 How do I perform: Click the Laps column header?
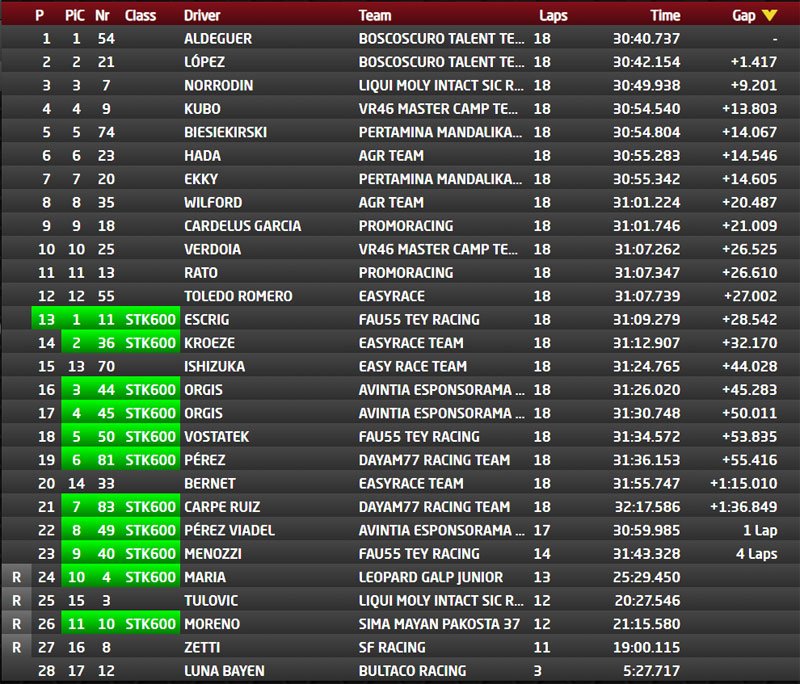point(552,16)
